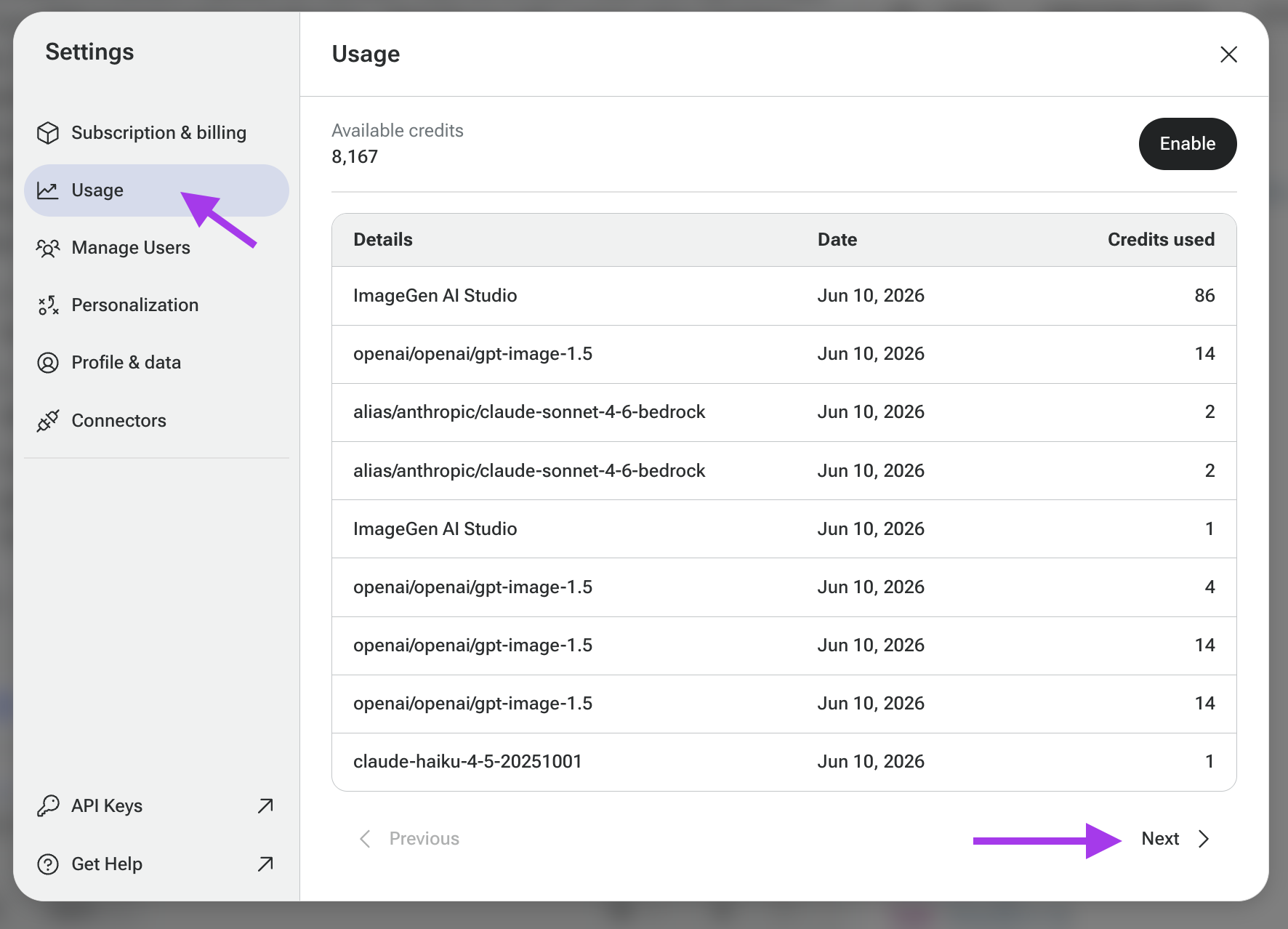Screen dimensions: 1288x929
Task: Click the Personalization icon
Action: 48,305
